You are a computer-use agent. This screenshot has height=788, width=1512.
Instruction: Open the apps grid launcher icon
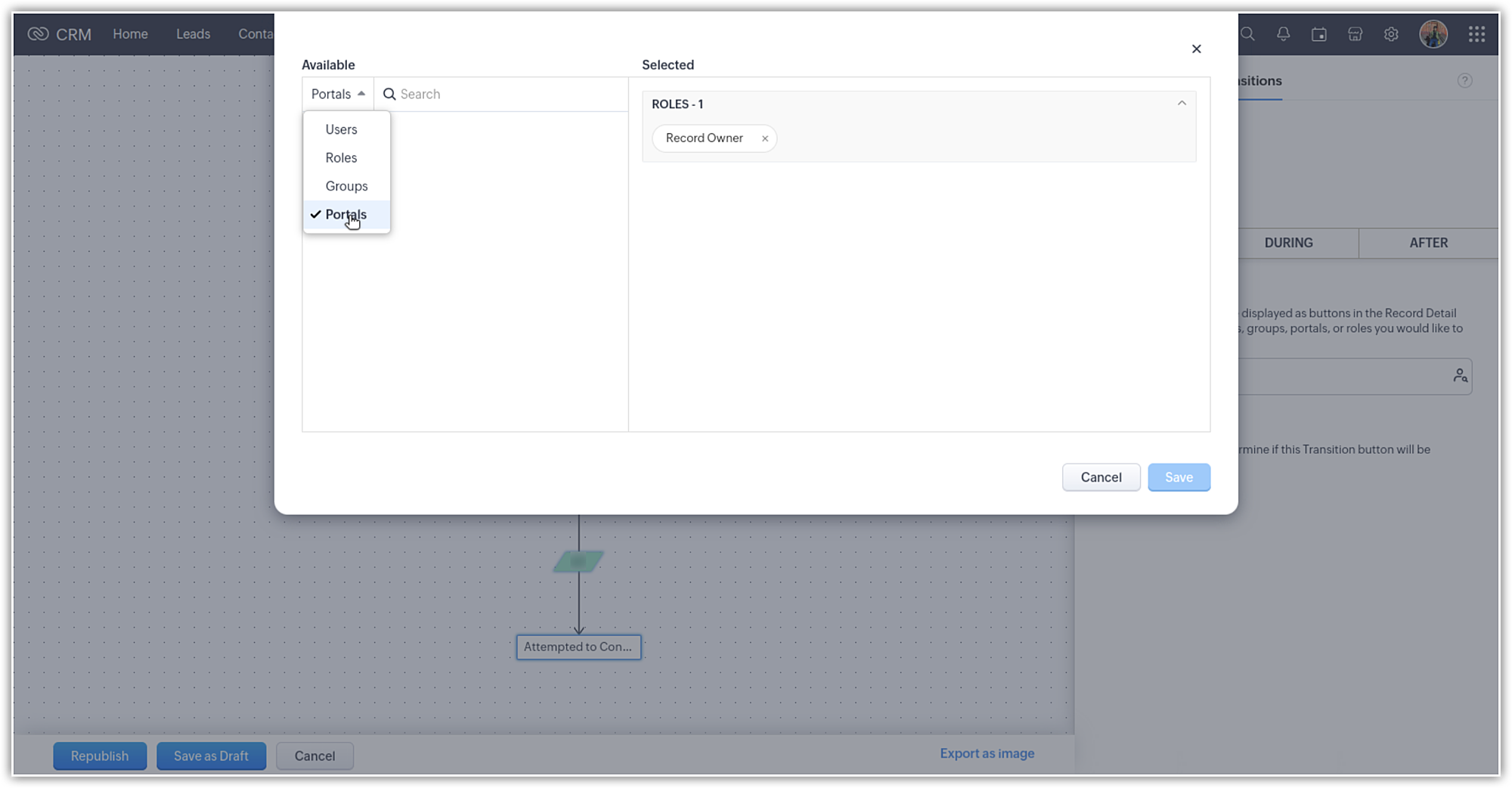(1476, 34)
